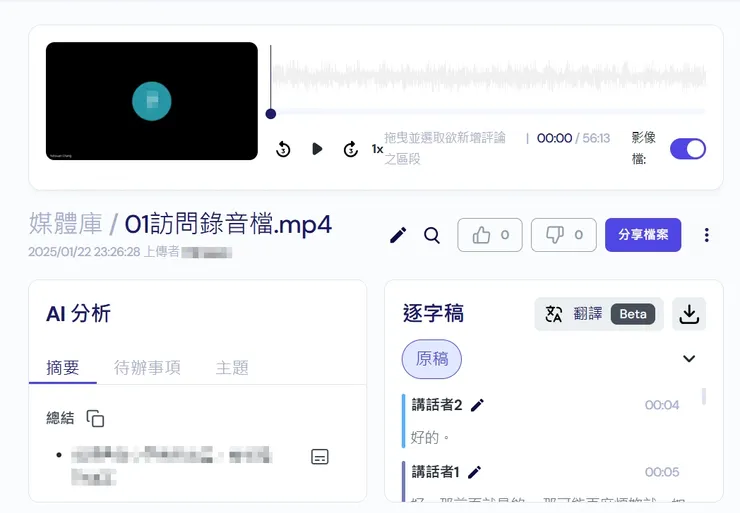Go back to 媒體庫 library
Screen dimensions: 740x513
click(x=66, y=224)
